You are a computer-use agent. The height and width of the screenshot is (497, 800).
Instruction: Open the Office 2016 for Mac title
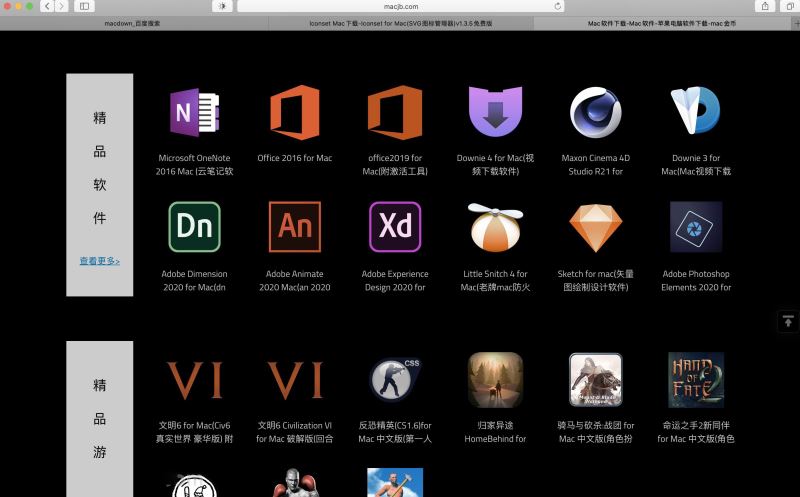[x=295, y=158]
